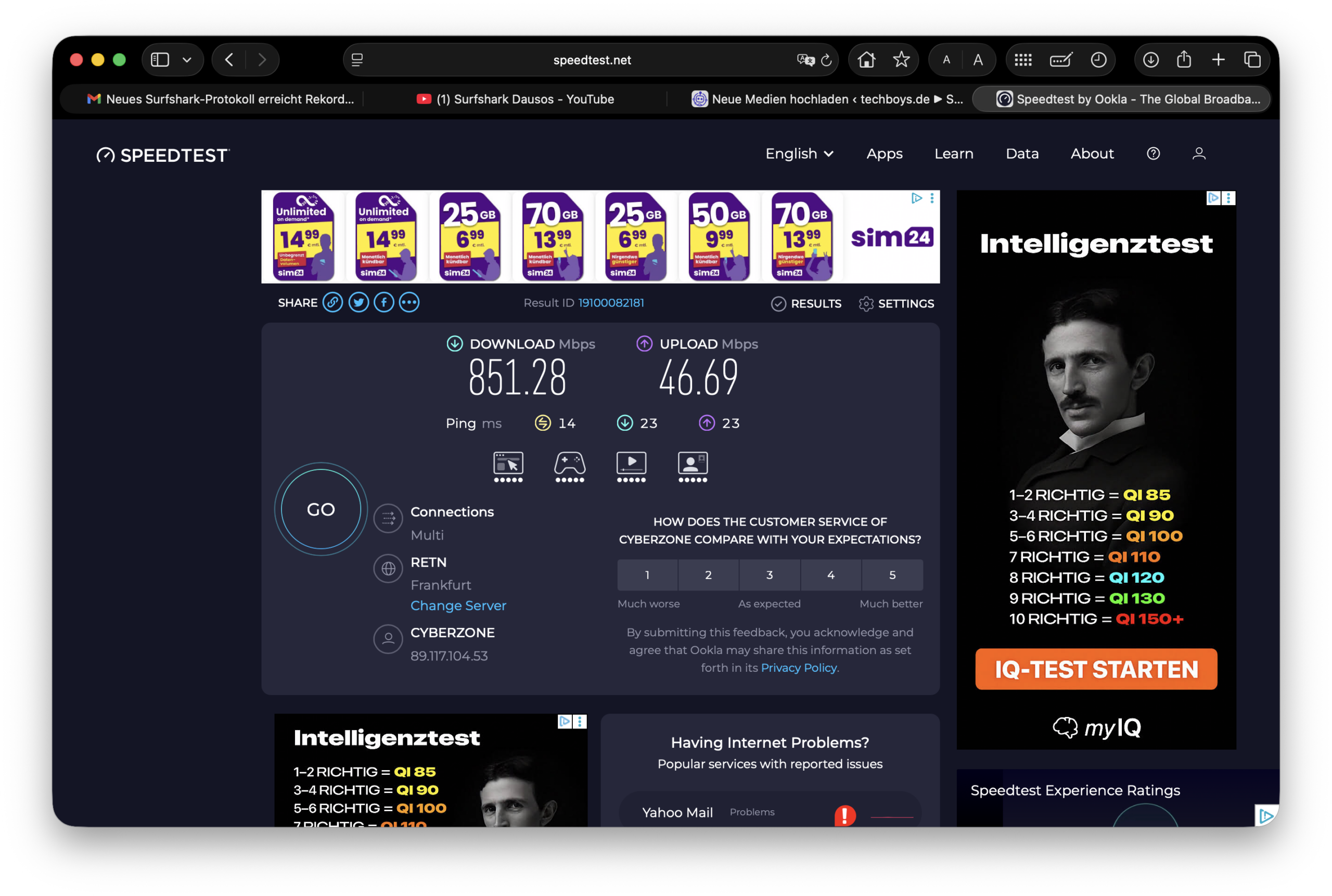The image size is (1332, 896).
Task: Rate customer service 2
Action: (709, 575)
